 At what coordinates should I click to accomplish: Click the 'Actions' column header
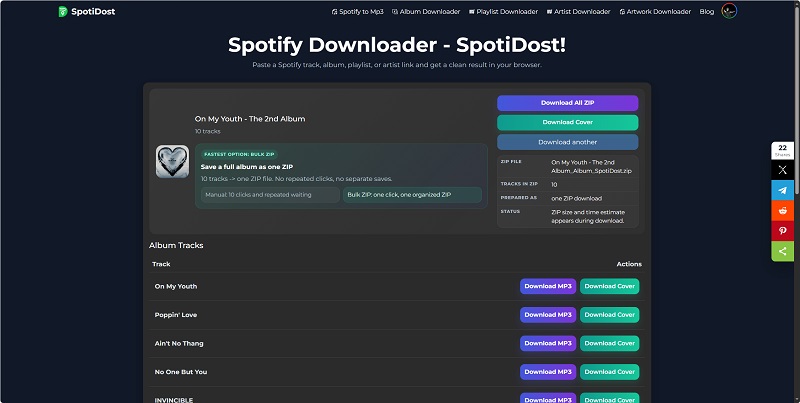coord(629,264)
